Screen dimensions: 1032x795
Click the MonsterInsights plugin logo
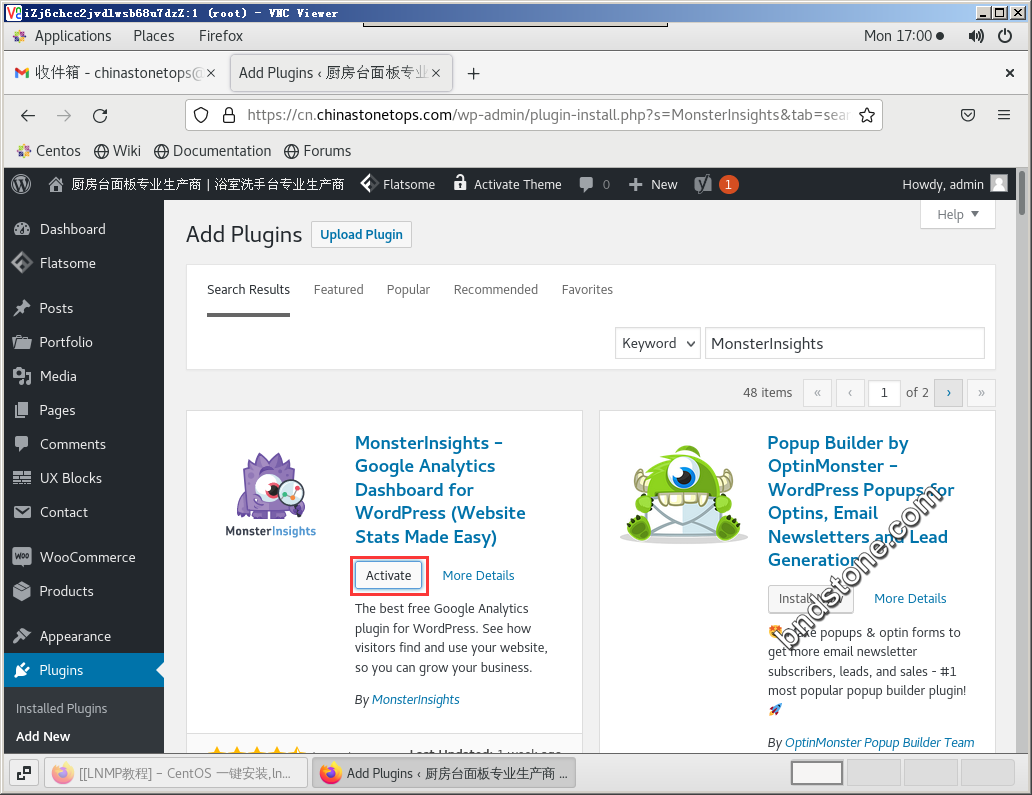(271, 495)
